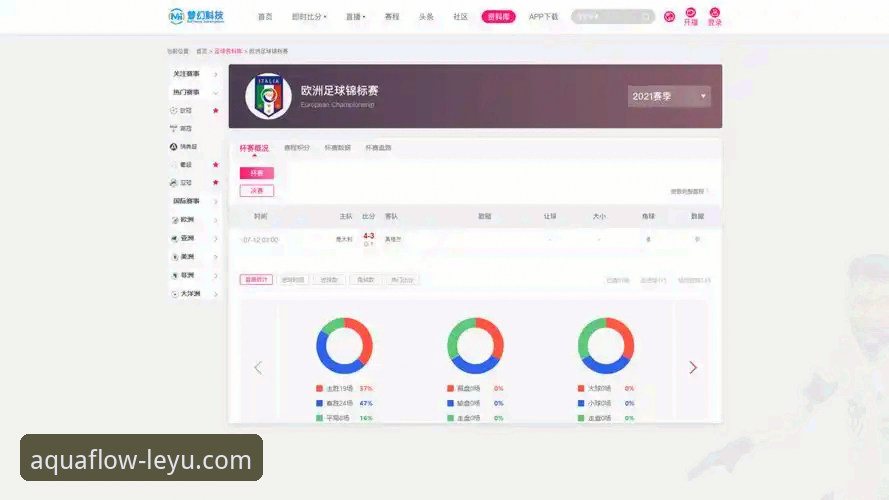This screenshot has height=500, width=889.
Task: Follow the pink 足球资料库 breadcrumb link
Action: click(x=228, y=51)
